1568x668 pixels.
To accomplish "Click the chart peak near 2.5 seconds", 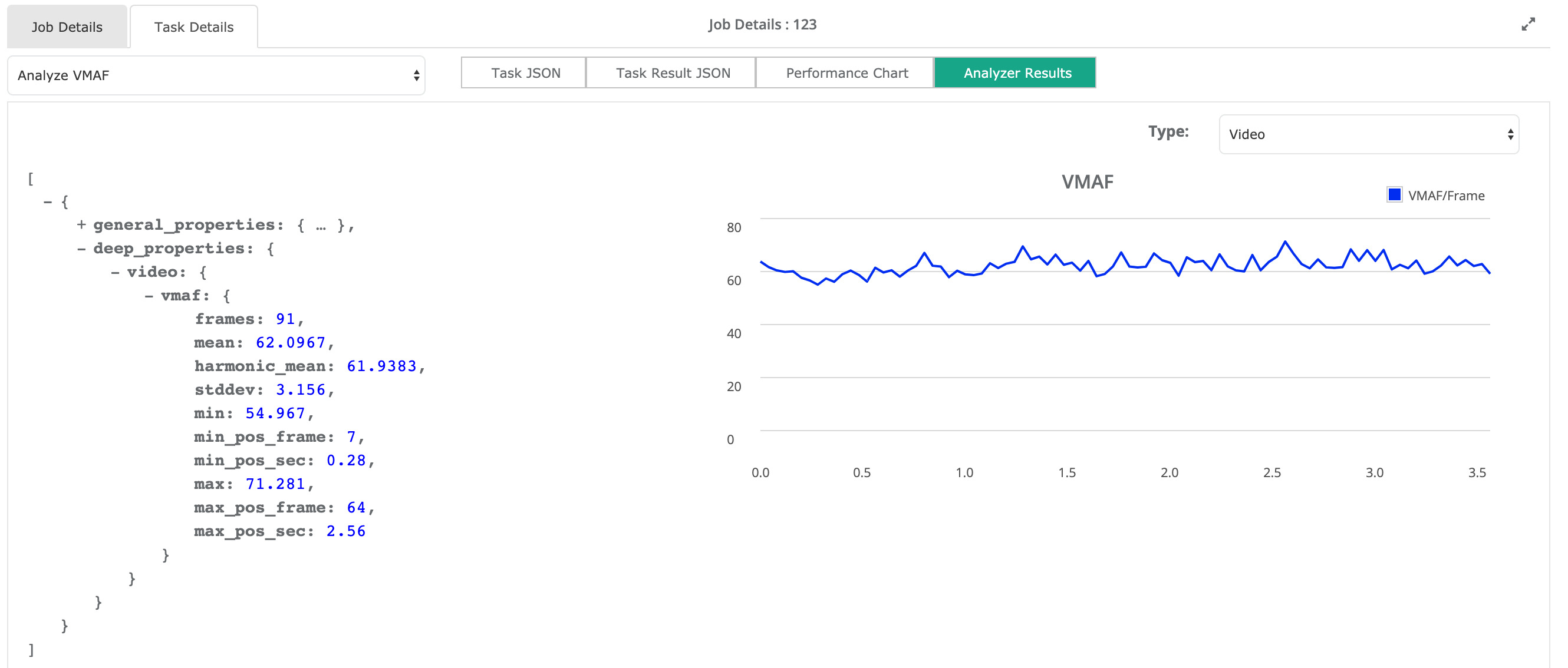I will [1285, 242].
